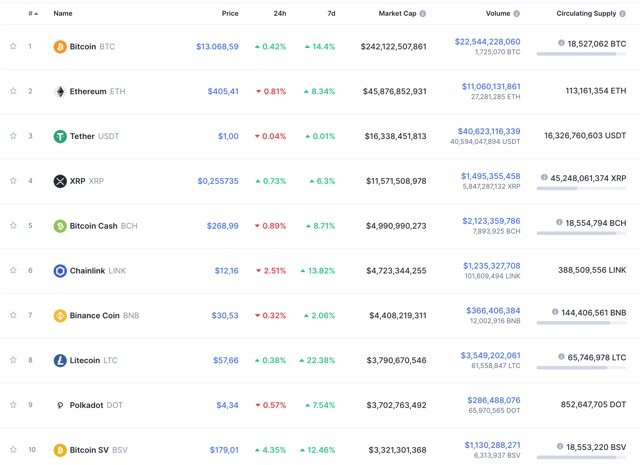Open Litecoin price $57,66 link
Viewport: 640px width, 465px height.
click(226, 360)
